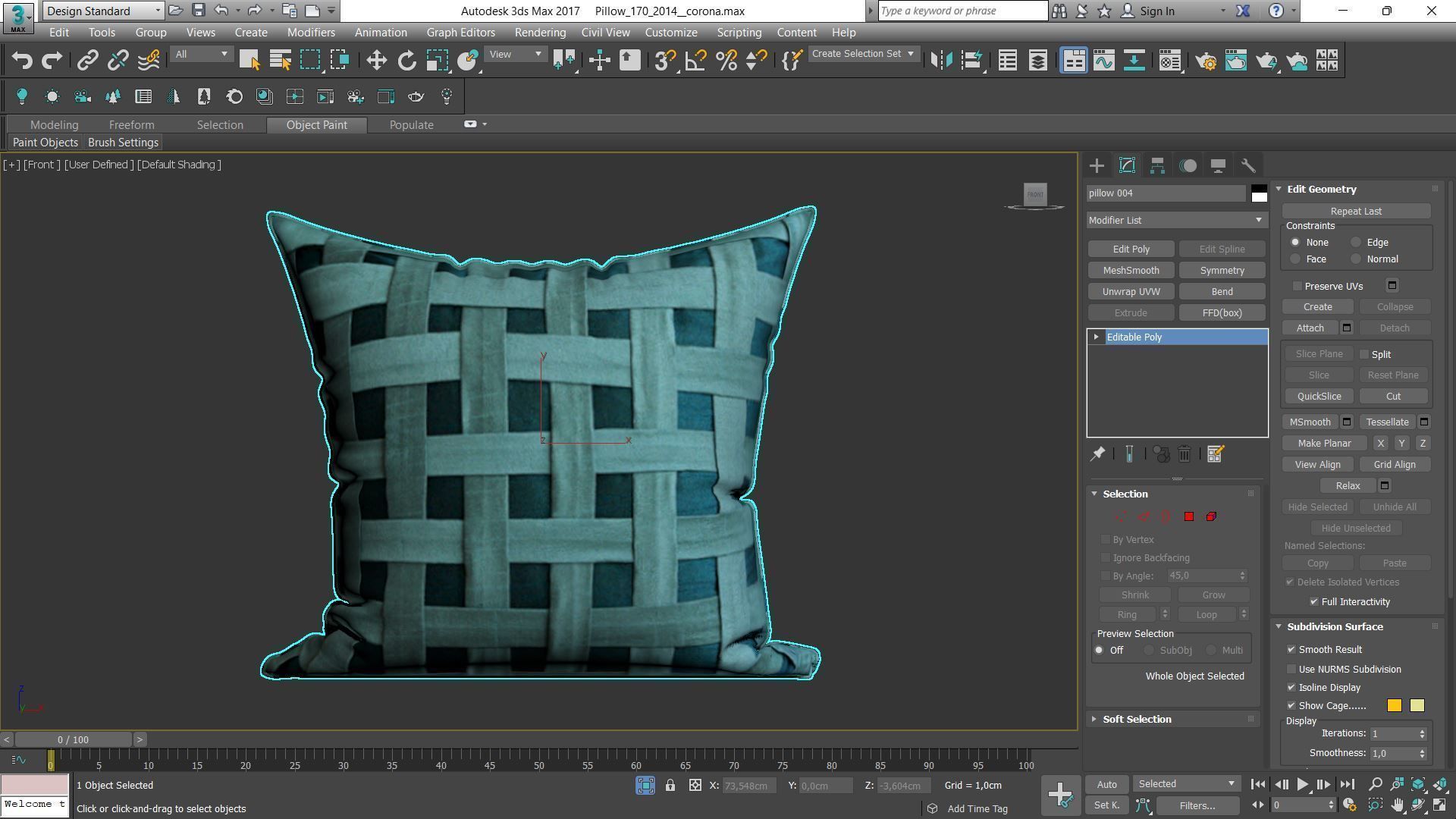Select Polygon sub-object level icon
Image resolution: width=1456 pixels, height=819 pixels.
pyautogui.click(x=1188, y=516)
